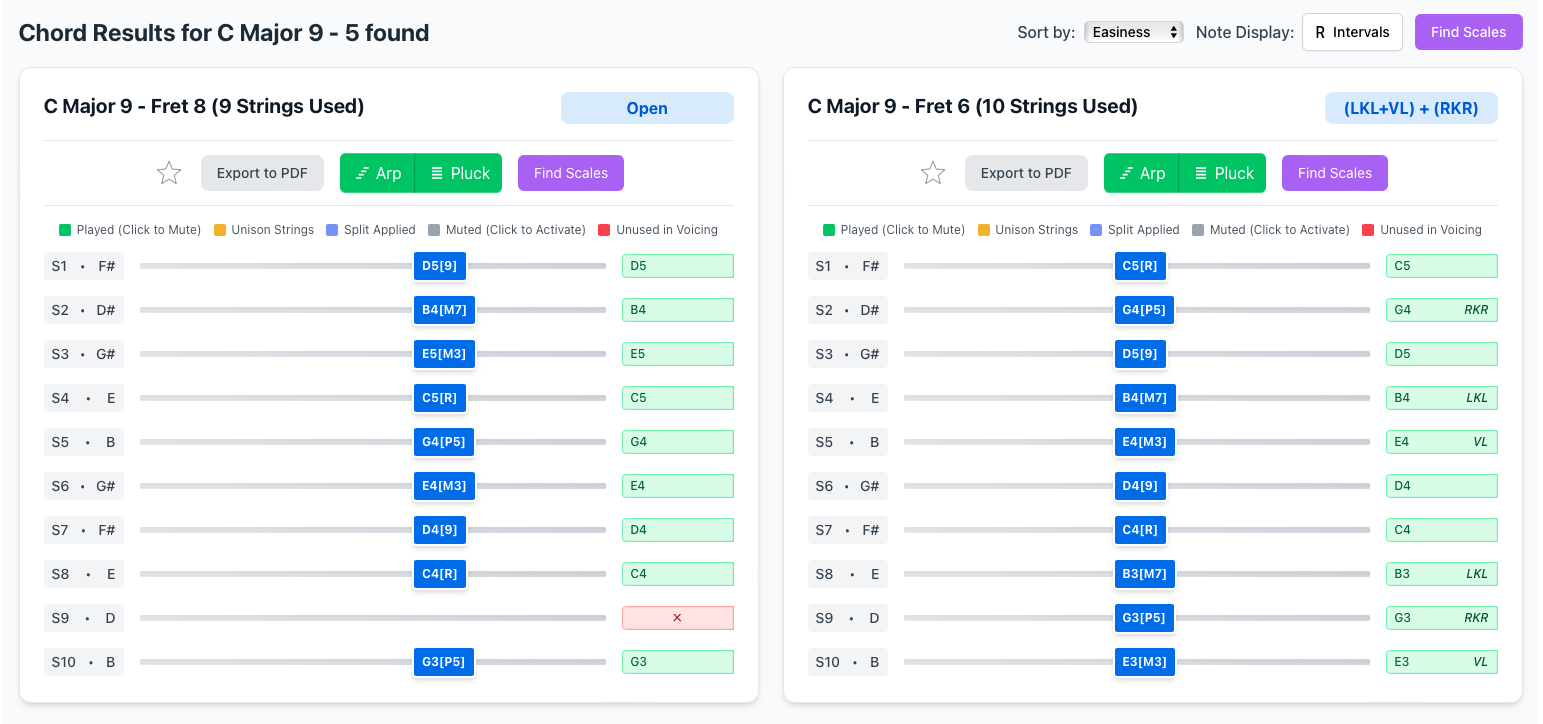The width and height of the screenshot is (1543, 724).
Task: Toggle Note Display Intervals button
Action: [1351, 32]
